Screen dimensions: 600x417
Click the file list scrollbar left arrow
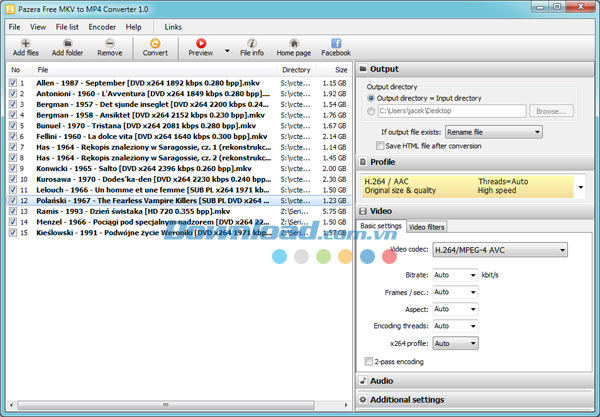pos(11,405)
